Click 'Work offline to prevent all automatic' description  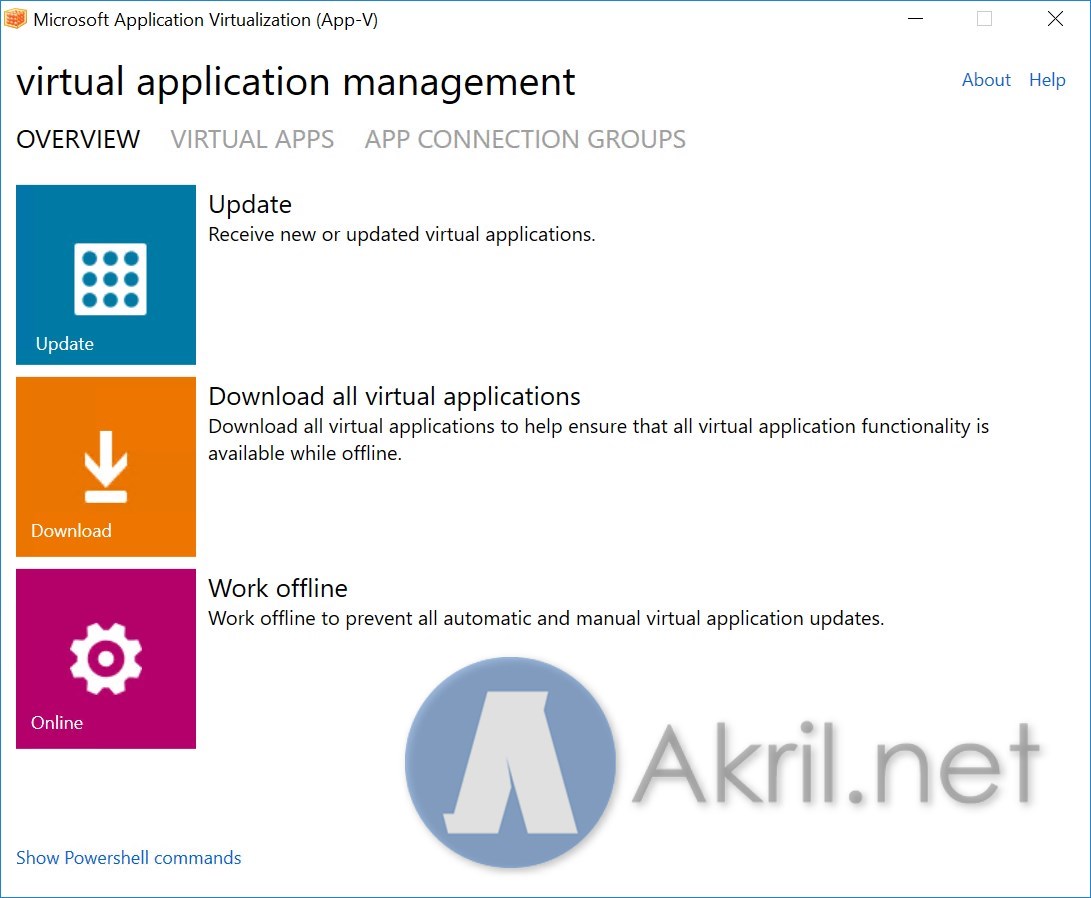[x=546, y=618]
